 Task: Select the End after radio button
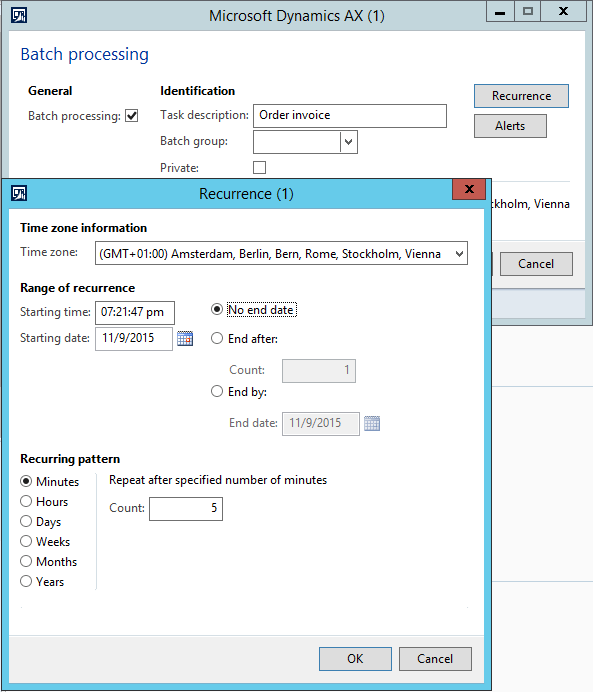click(x=217, y=338)
